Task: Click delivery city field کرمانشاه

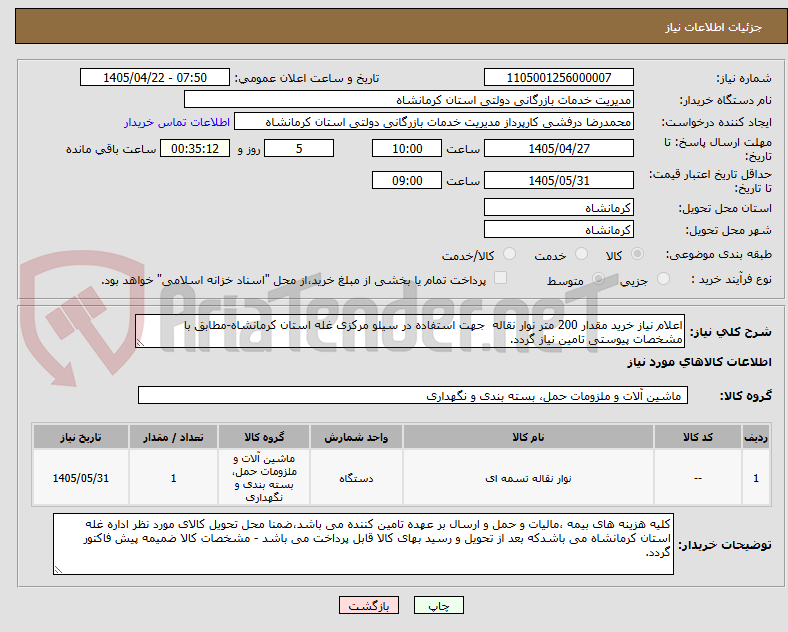Action: point(559,230)
